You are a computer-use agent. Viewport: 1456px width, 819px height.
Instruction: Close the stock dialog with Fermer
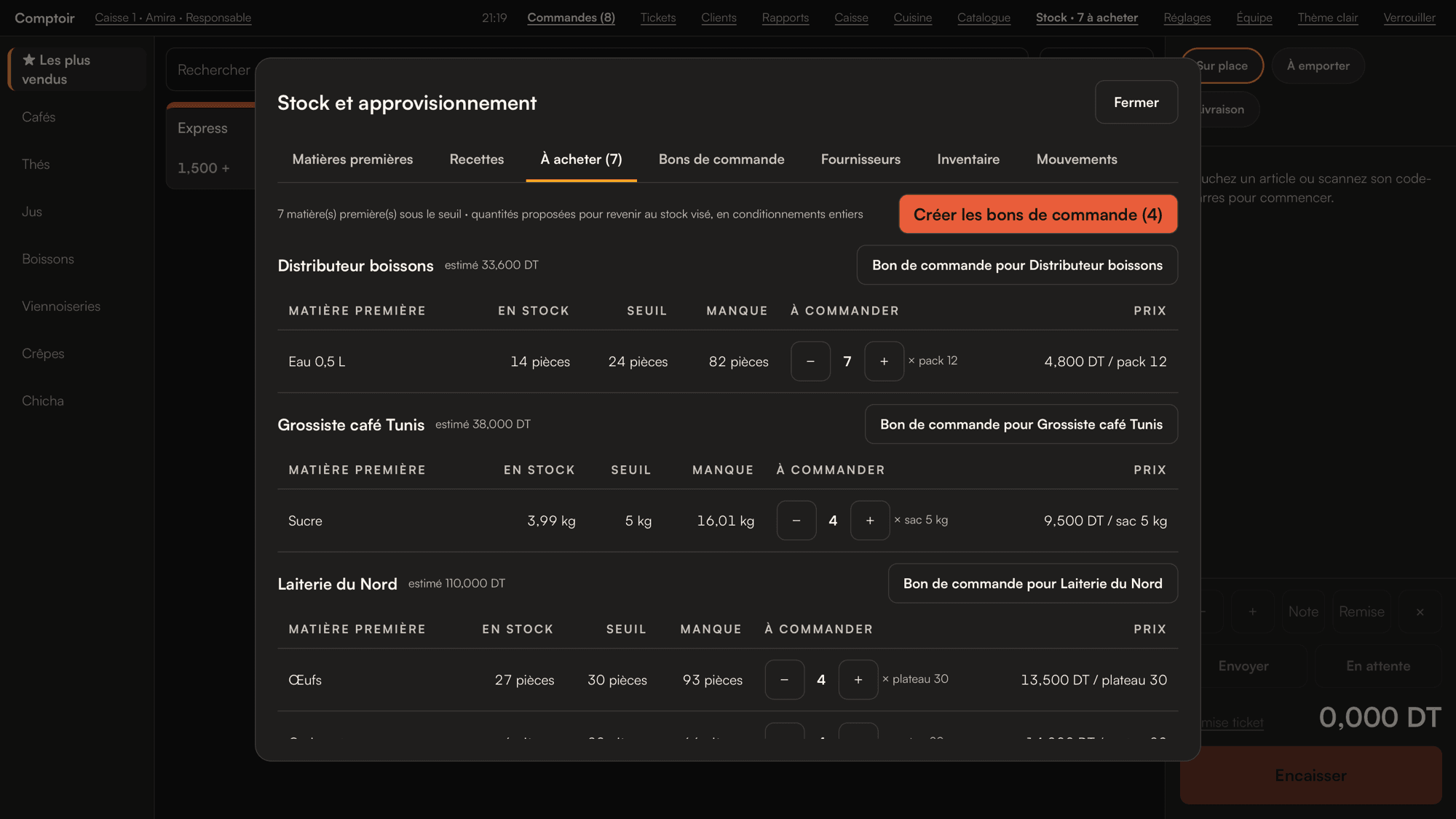(1136, 102)
